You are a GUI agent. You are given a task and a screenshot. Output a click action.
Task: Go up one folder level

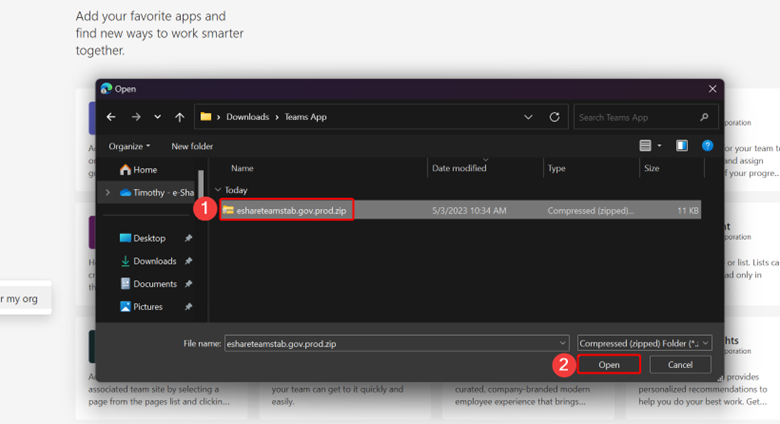pos(180,117)
